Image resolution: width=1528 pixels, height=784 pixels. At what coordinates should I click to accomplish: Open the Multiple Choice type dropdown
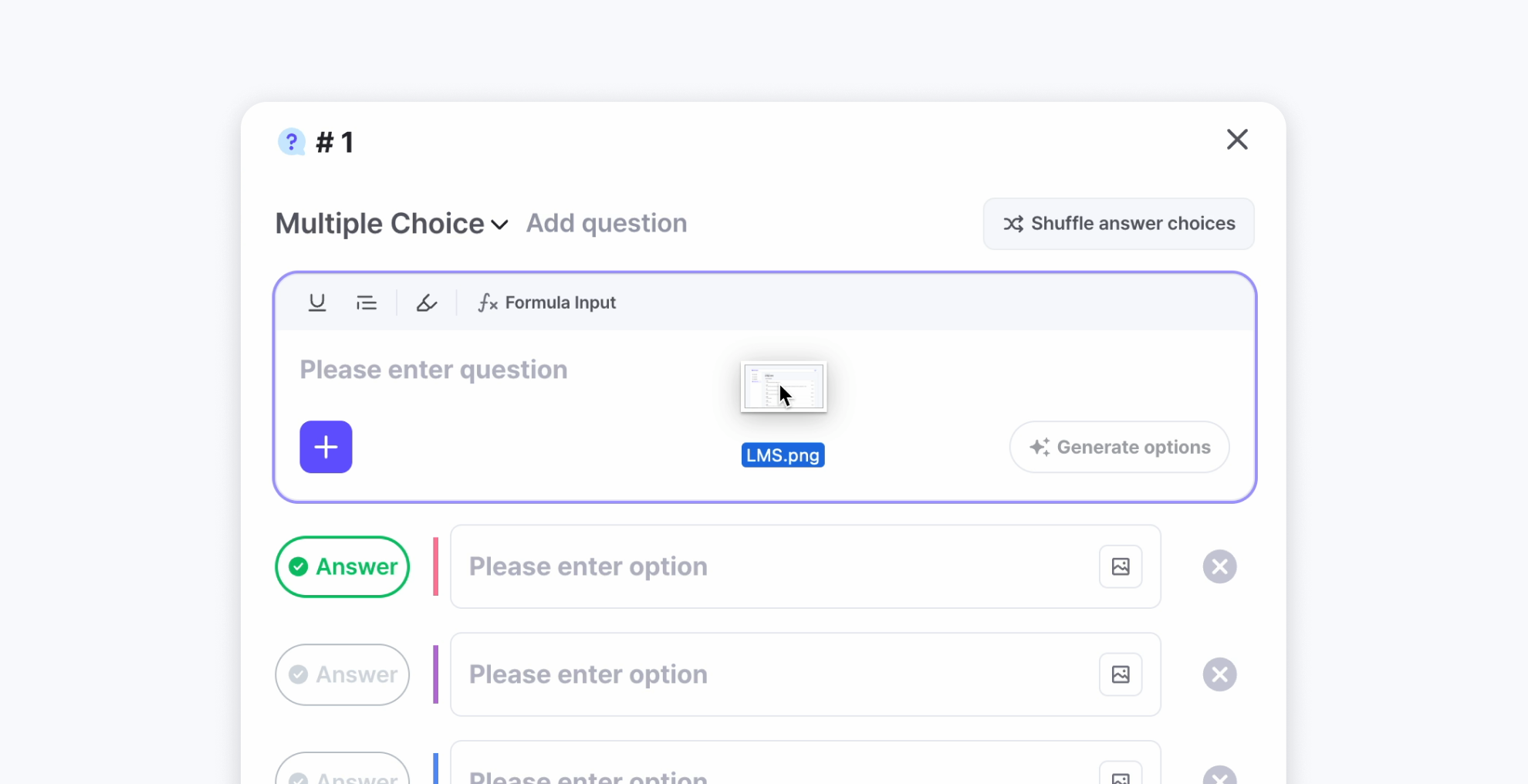click(x=391, y=224)
